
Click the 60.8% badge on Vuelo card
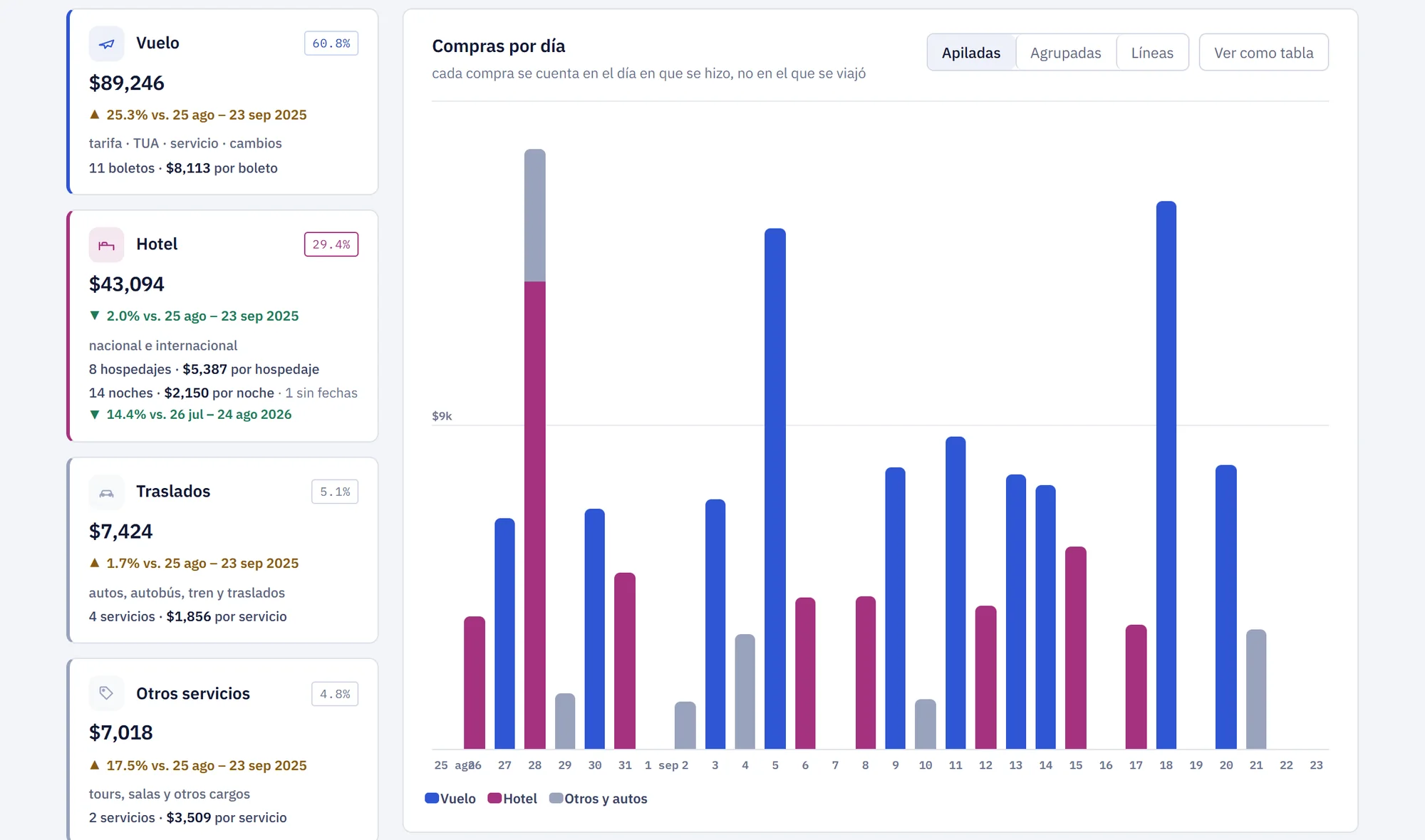[331, 43]
